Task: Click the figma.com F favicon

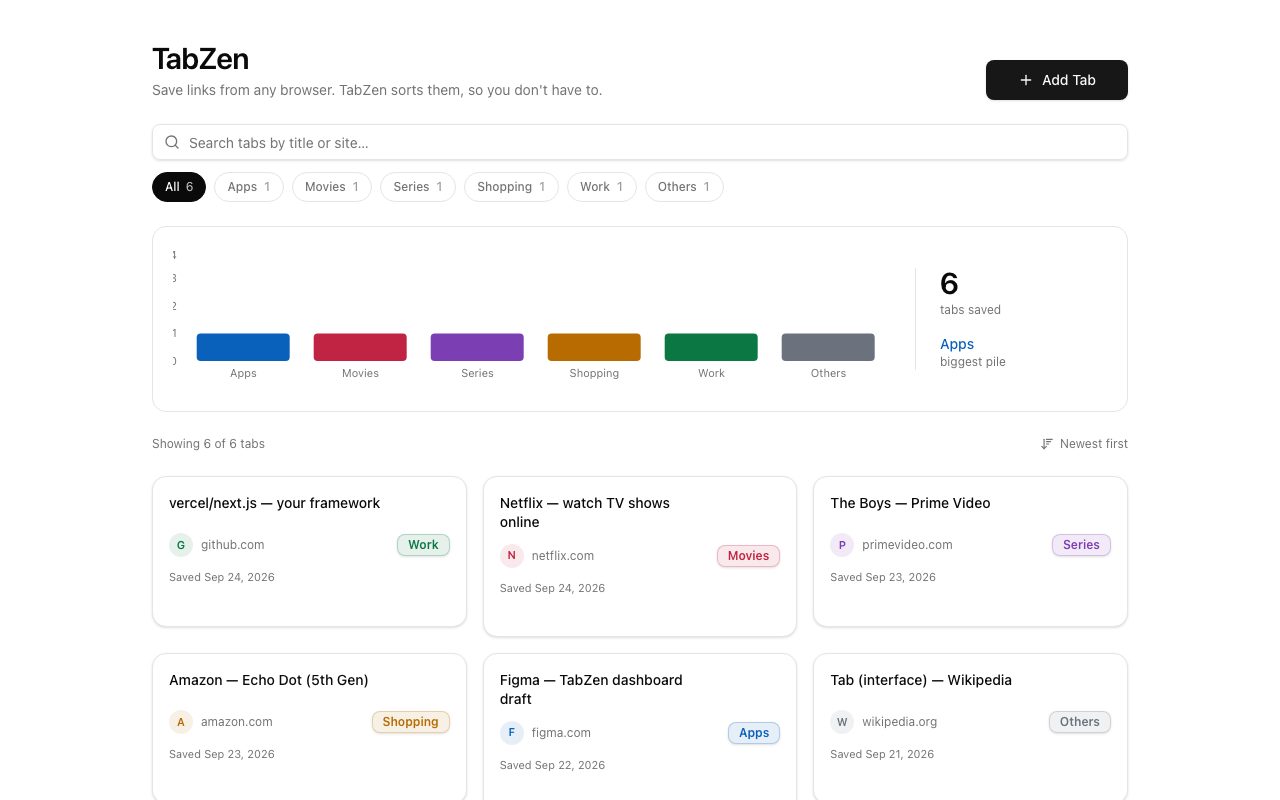Action: [511, 733]
